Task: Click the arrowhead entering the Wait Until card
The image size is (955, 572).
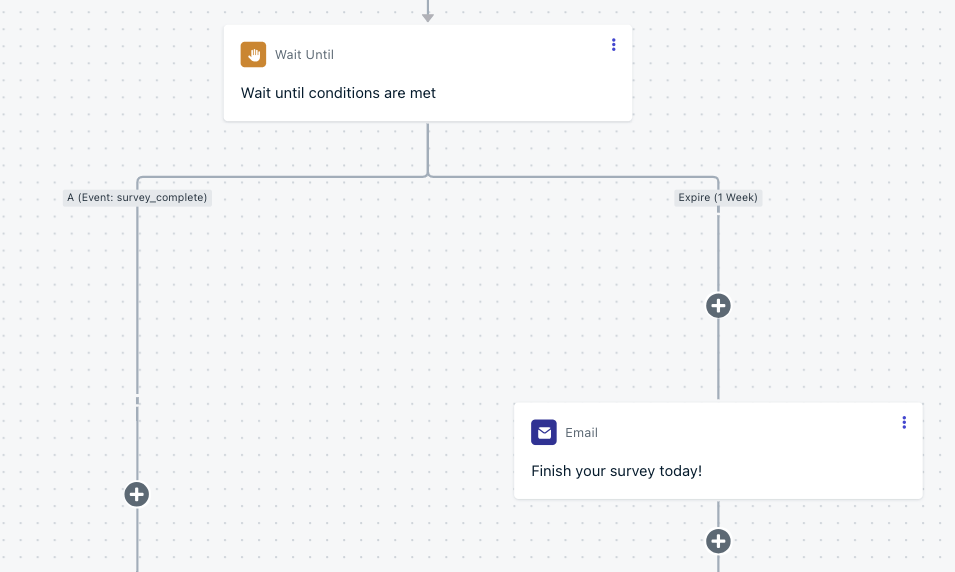Action: coord(428,18)
